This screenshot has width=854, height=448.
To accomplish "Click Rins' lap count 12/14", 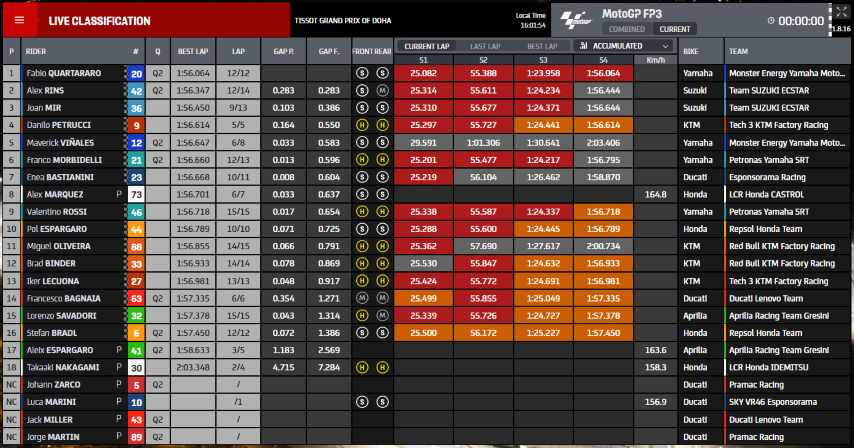I will tap(238, 90).
